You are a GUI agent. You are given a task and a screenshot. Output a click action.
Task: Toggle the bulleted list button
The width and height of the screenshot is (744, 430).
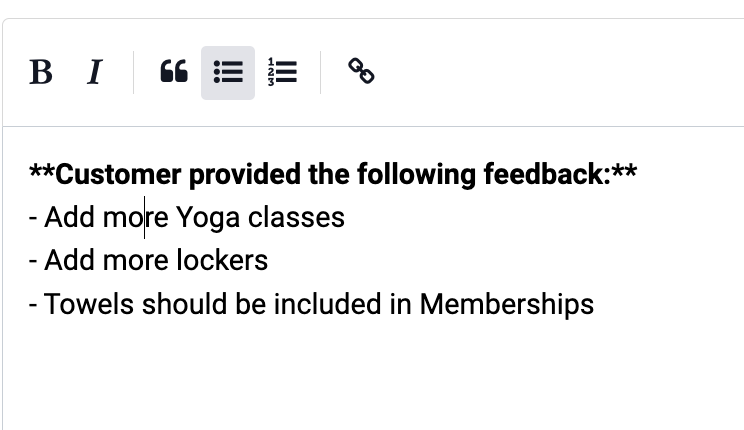[x=228, y=73]
